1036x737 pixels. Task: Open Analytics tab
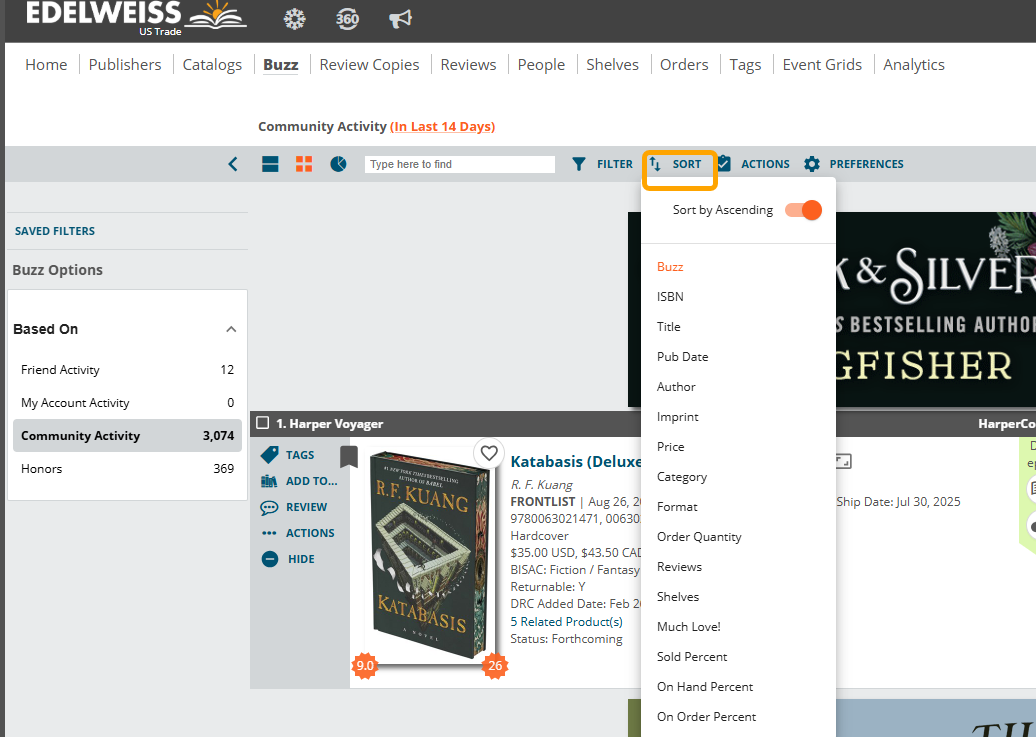point(914,65)
